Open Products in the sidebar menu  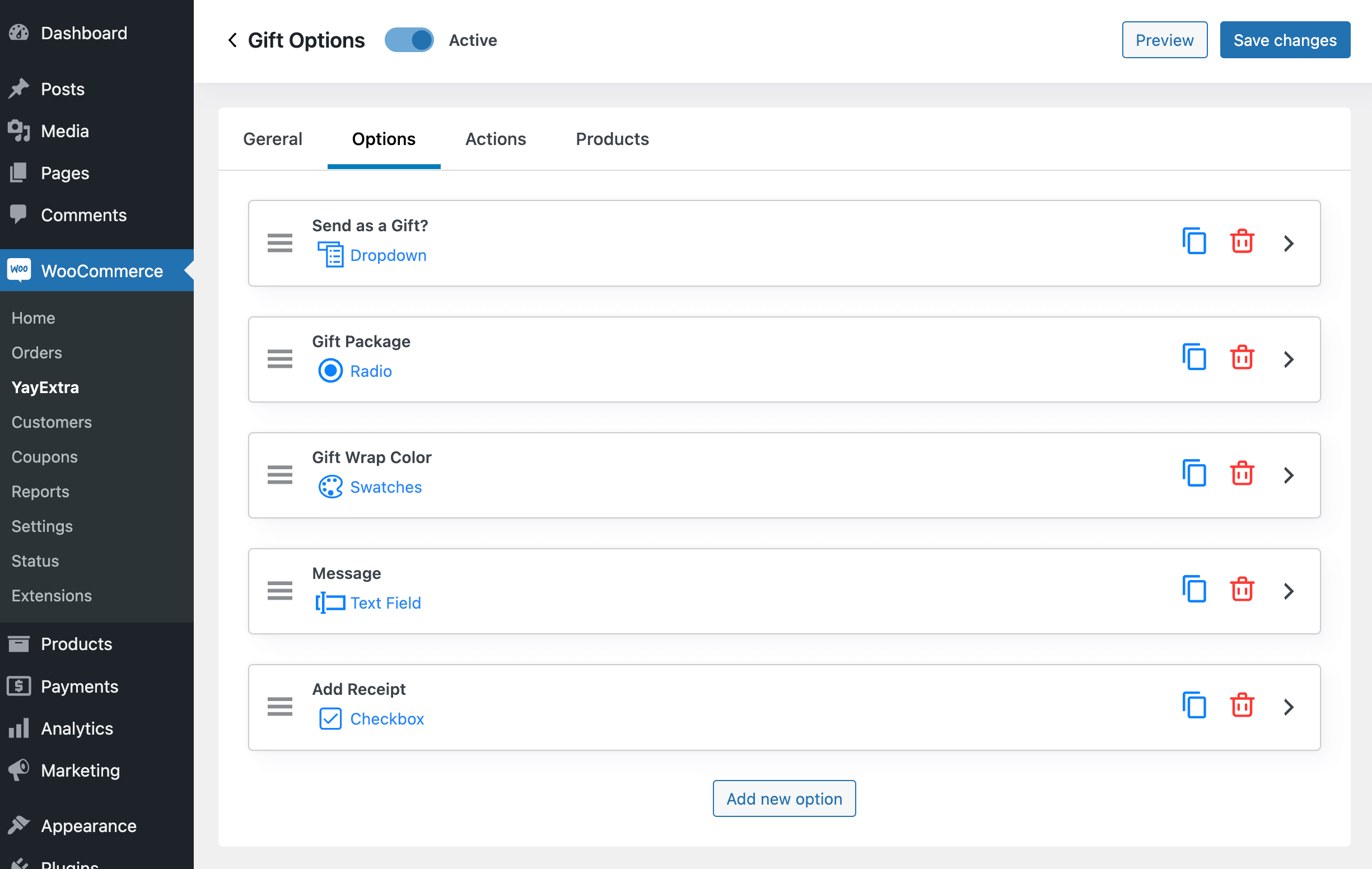tap(97, 644)
